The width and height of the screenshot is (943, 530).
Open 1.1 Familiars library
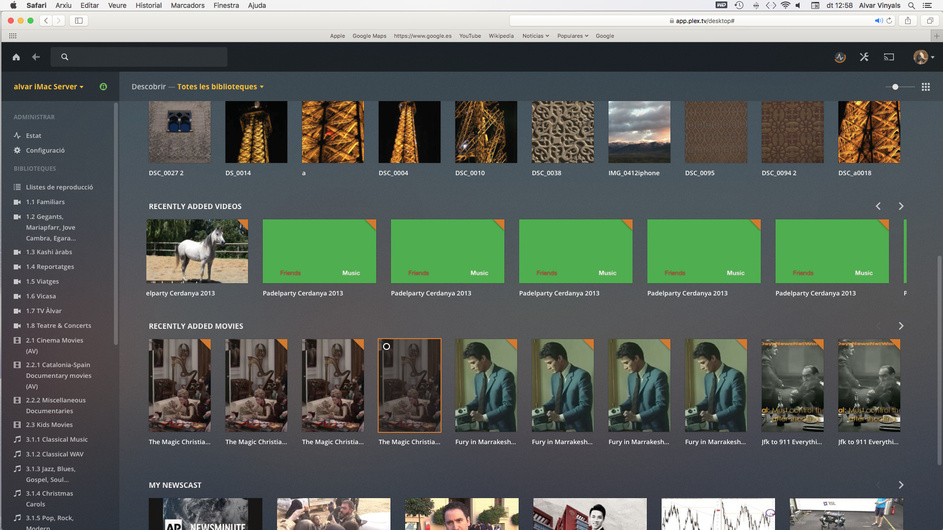(x=45, y=202)
